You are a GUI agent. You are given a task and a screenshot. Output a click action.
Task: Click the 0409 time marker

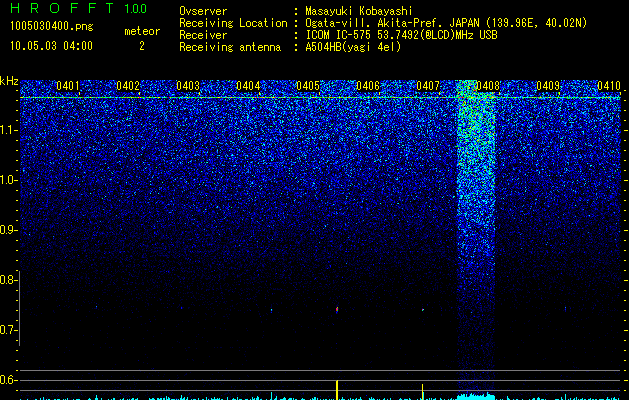548,86
